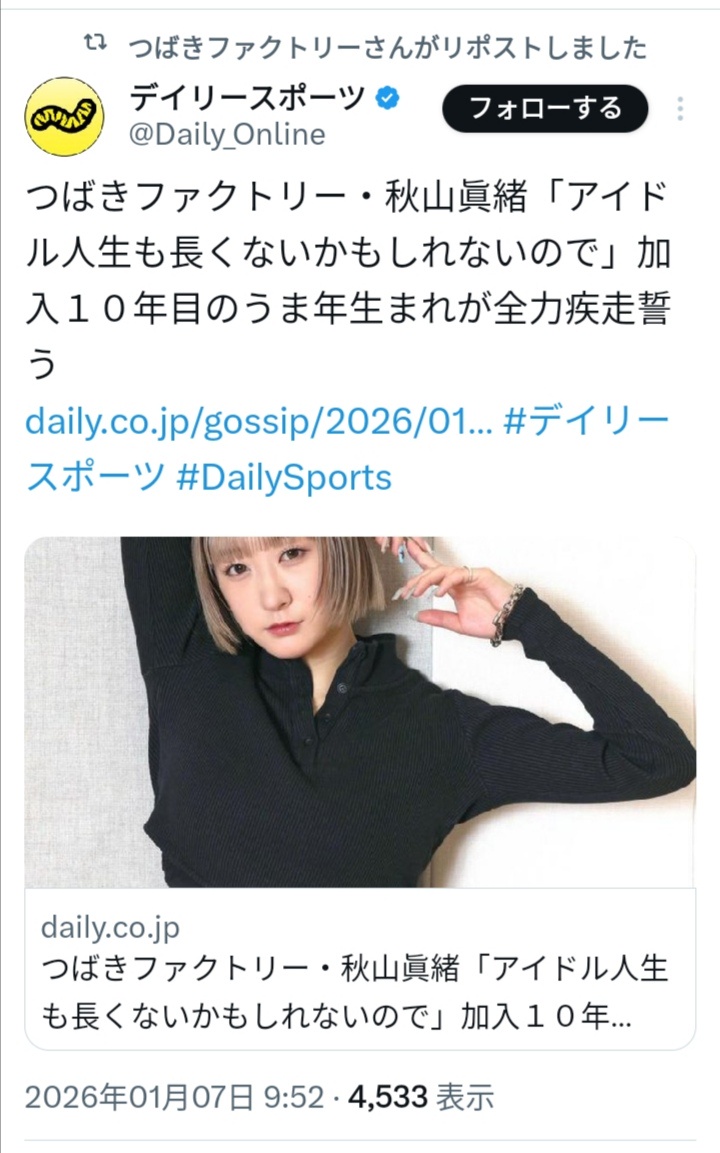Click the 2026年01月07日 9:52 timestamp

click(175, 1098)
